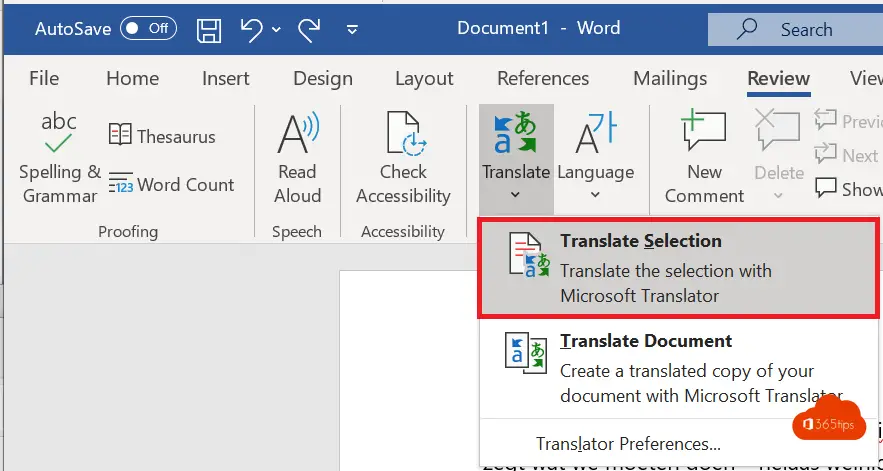Viewport: 883px width, 471px height.
Task: Start Read Aloud speech
Action: coord(297,158)
